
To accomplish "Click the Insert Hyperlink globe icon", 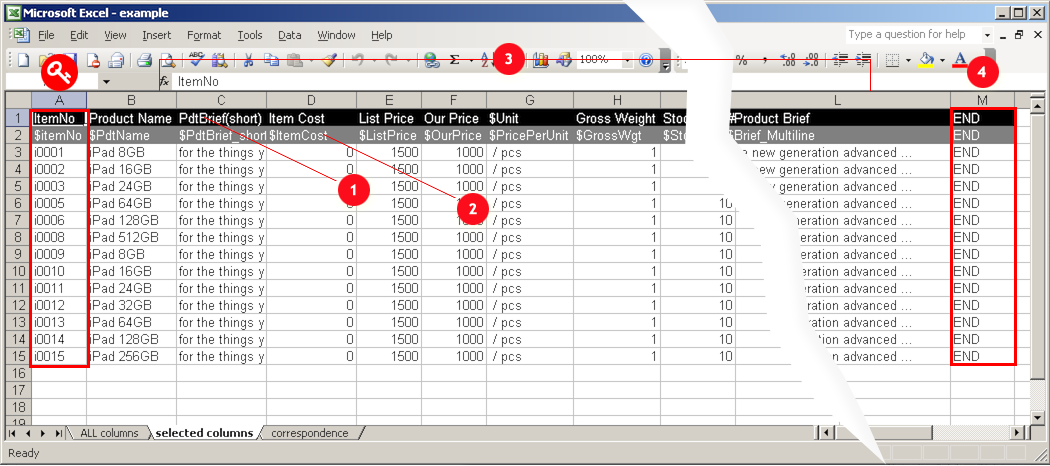I will pyautogui.click(x=431, y=60).
